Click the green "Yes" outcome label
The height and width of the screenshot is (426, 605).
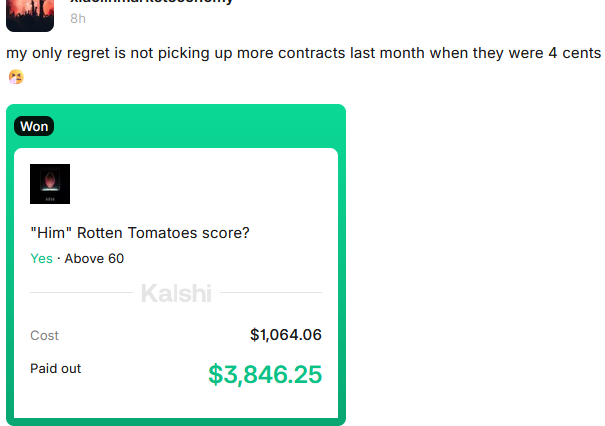[x=41, y=258]
